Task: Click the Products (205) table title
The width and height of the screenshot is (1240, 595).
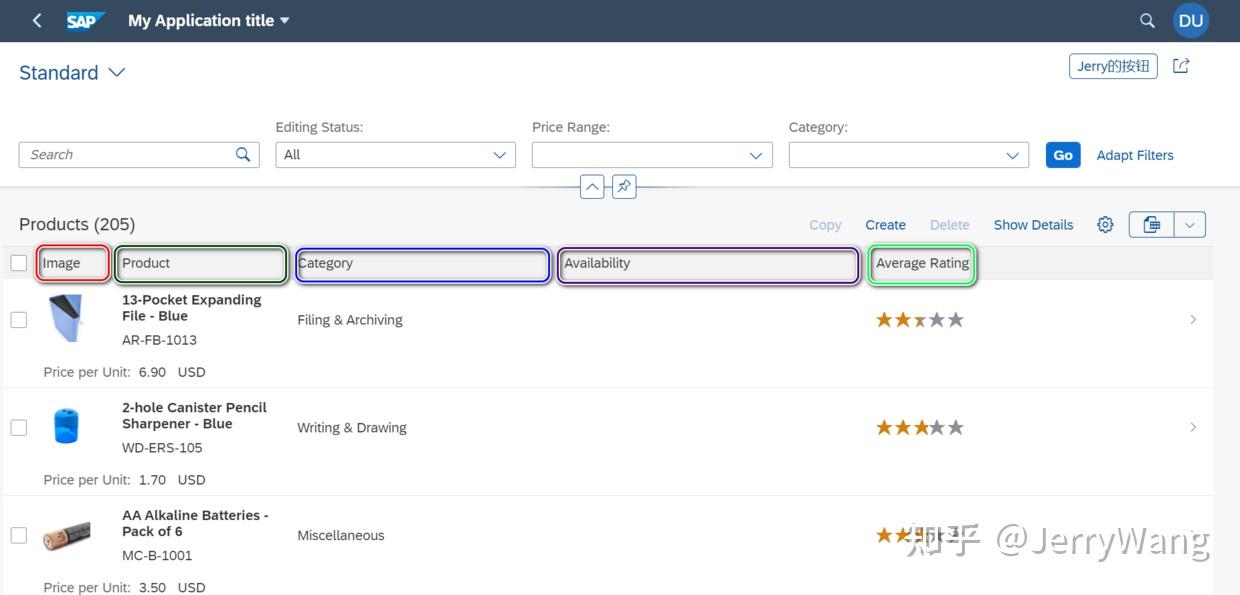Action: tap(77, 225)
